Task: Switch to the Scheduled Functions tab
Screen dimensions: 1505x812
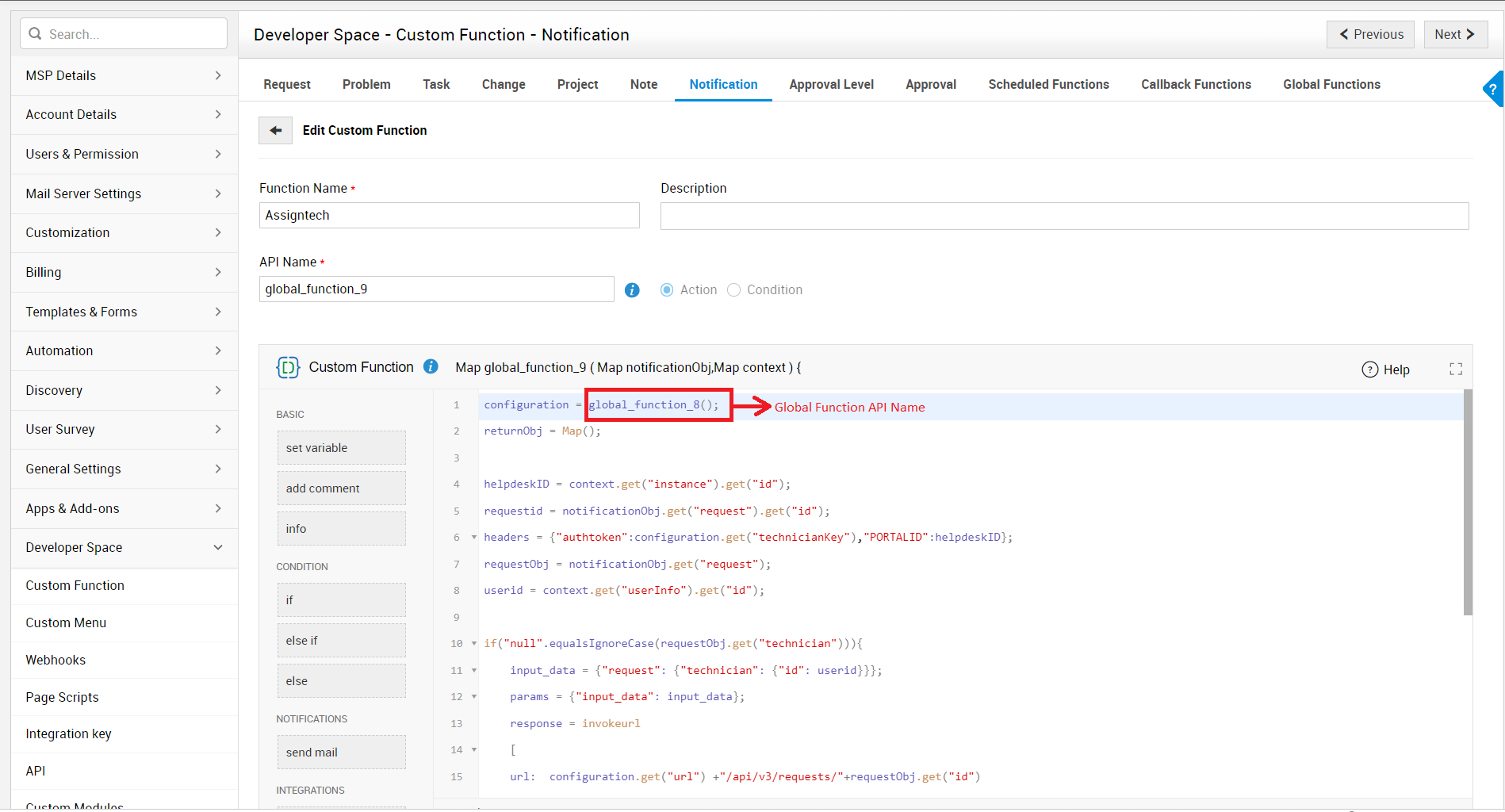Action: coord(1048,84)
